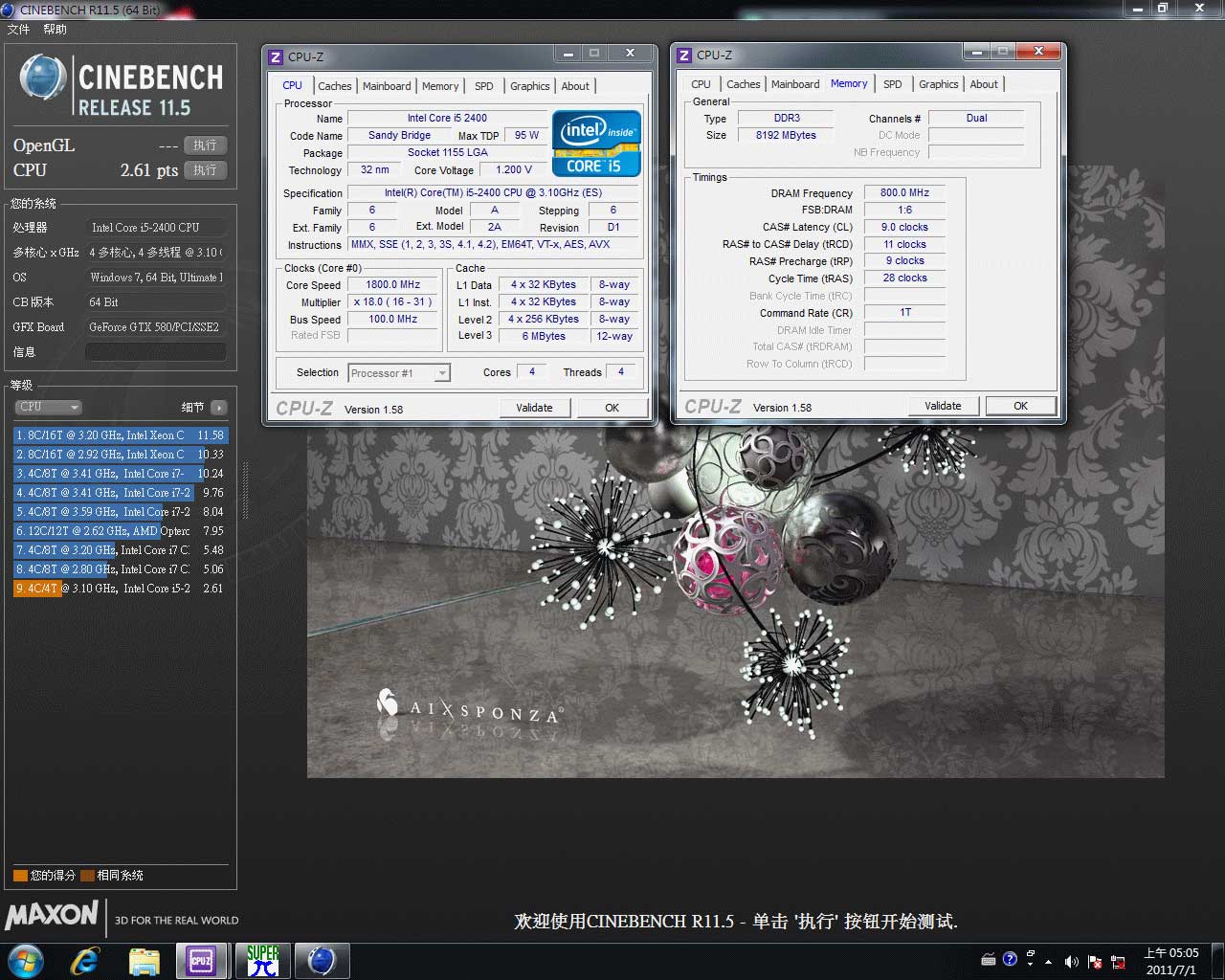Switch to the Mainboard tab in left CPU-Z

(387, 86)
